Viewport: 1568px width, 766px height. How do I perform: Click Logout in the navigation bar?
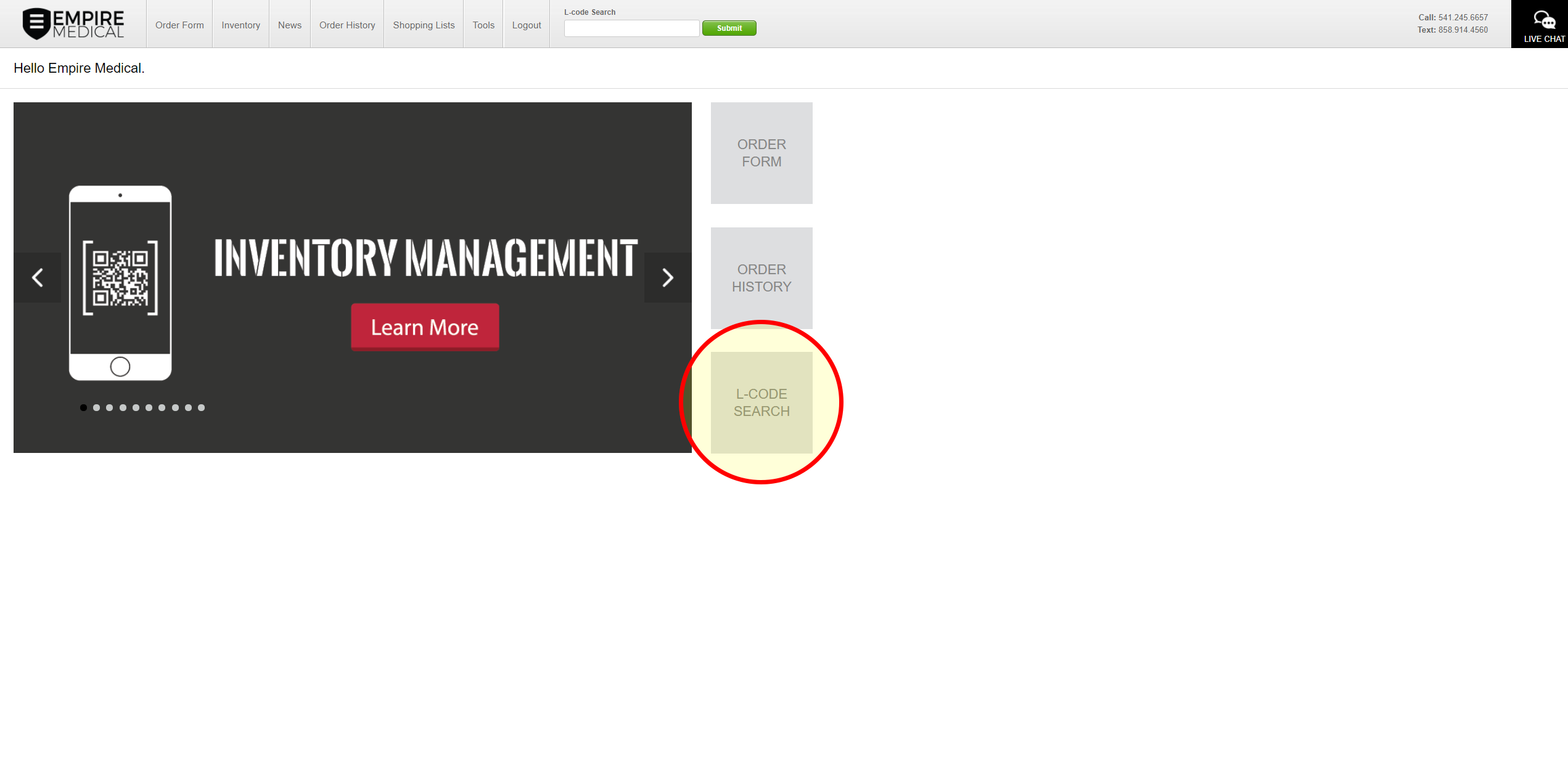tap(527, 25)
